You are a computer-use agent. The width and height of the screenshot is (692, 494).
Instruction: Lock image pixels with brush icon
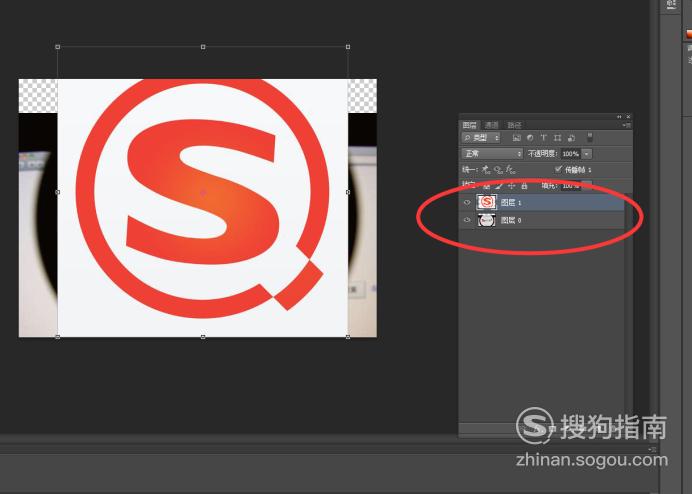click(x=499, y=186)
